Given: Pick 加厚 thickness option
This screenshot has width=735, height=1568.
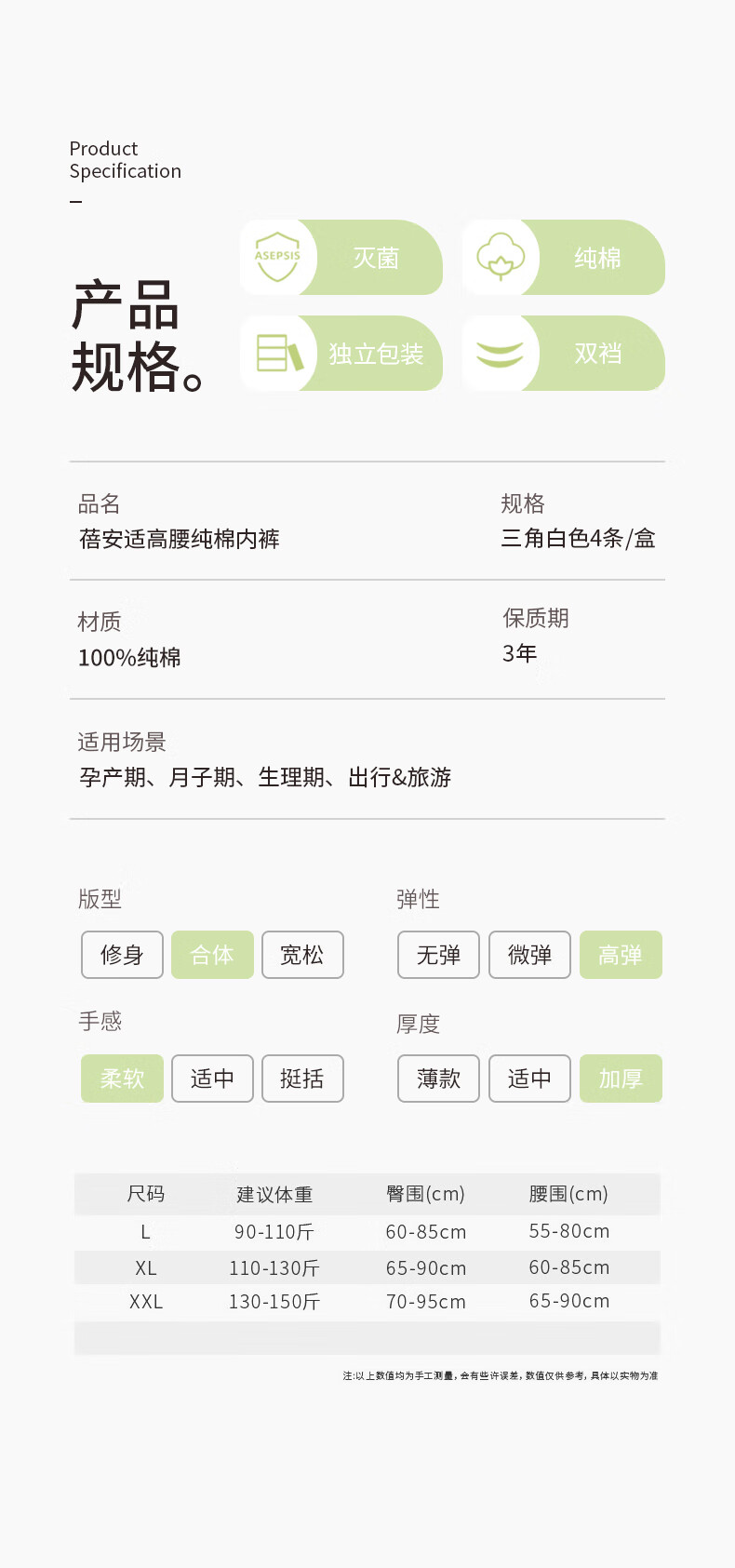Looking at the screenshot, I should [621, 1079].
